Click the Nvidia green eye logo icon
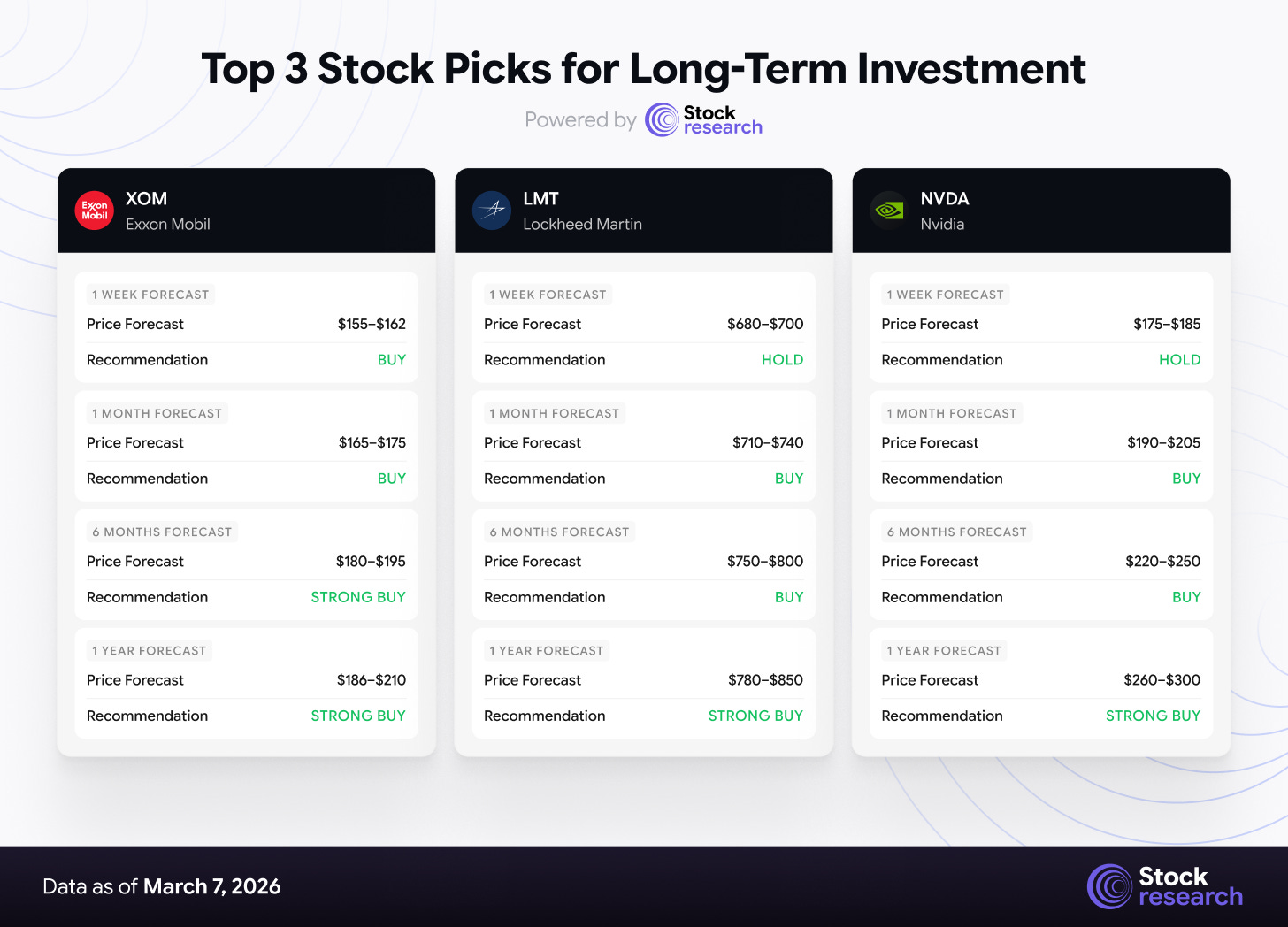Viewport: 1288px width, 927px height. 889,211
